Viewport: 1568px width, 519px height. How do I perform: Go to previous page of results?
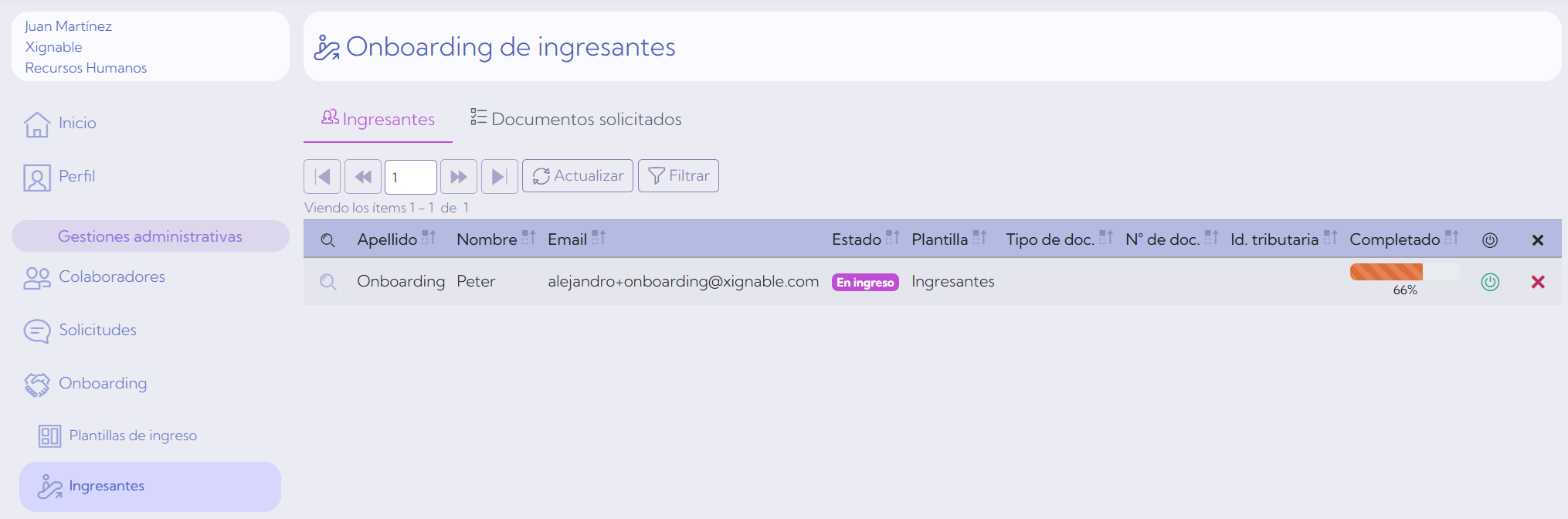[363, 176]
